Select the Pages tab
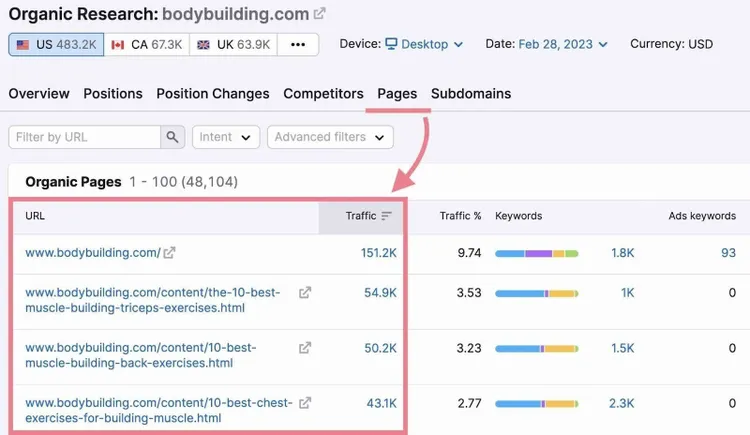This screenshot has height=435, width=750. click(x=397, y=93)
